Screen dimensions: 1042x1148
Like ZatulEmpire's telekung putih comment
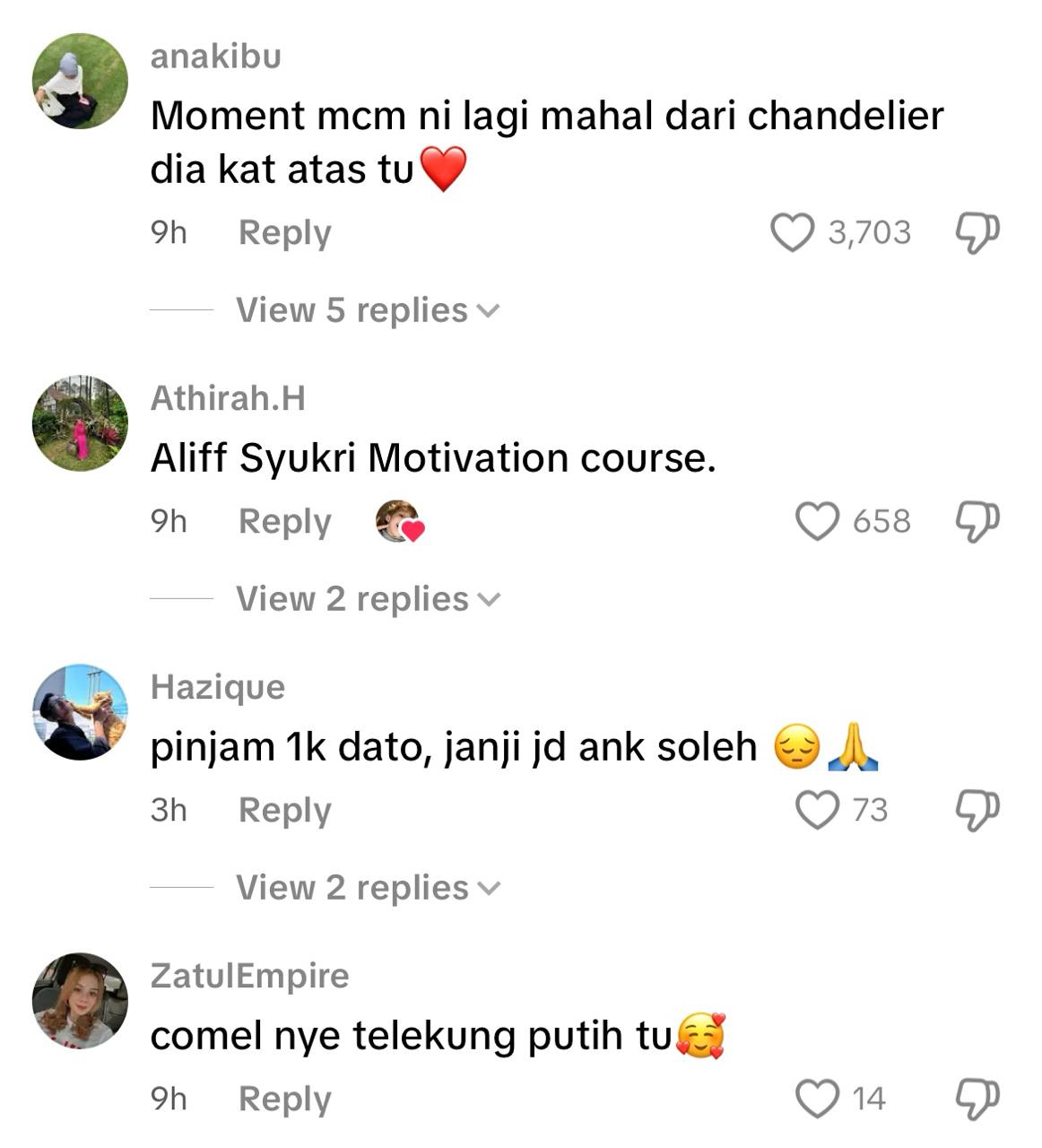point(817,1100)
